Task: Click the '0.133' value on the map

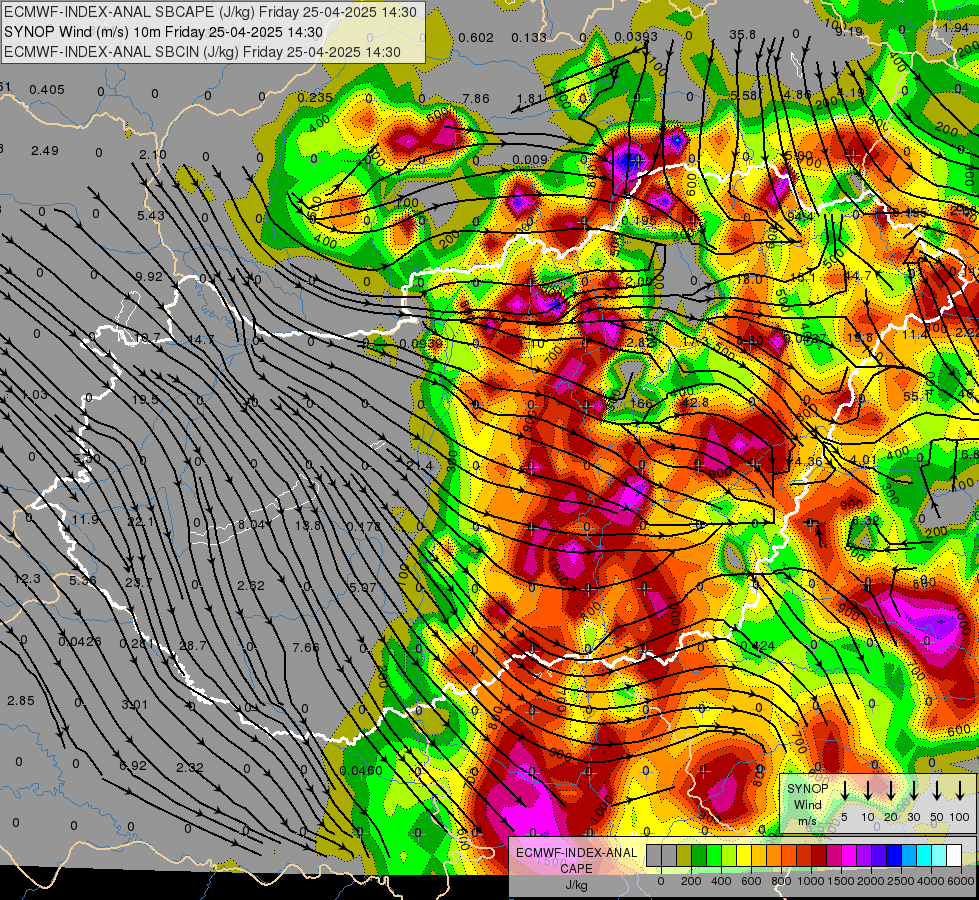Action: 529,37
